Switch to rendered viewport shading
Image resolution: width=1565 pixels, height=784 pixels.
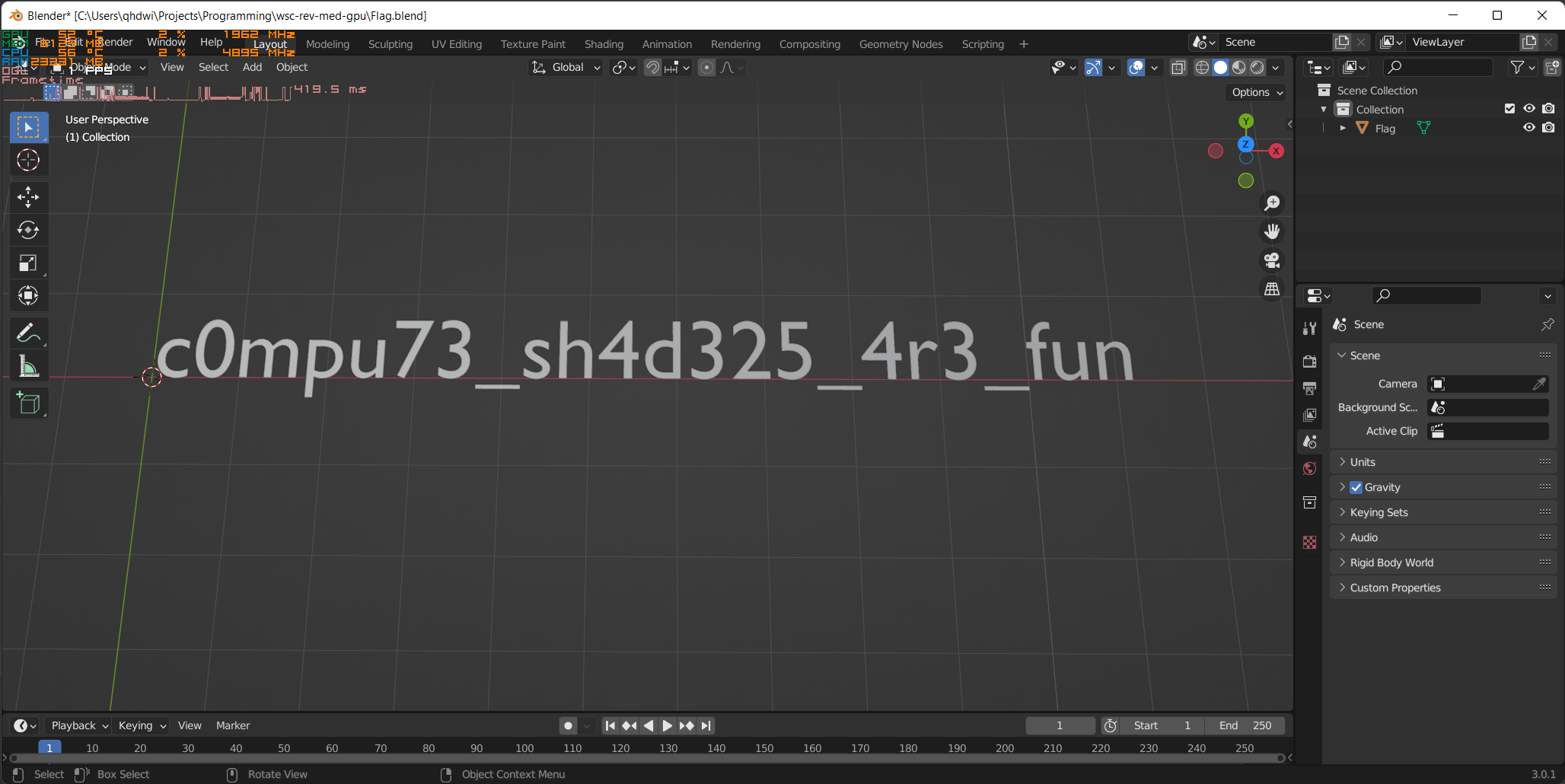tap(1257, 68)
